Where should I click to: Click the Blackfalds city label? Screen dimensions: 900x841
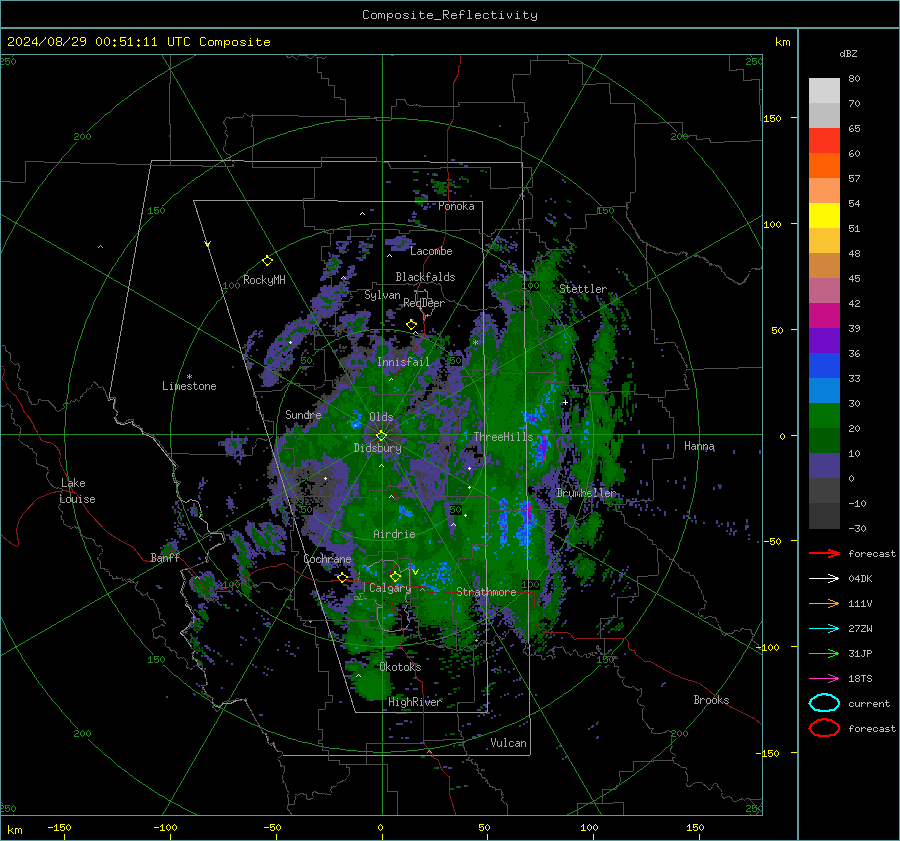pos(425,277)
